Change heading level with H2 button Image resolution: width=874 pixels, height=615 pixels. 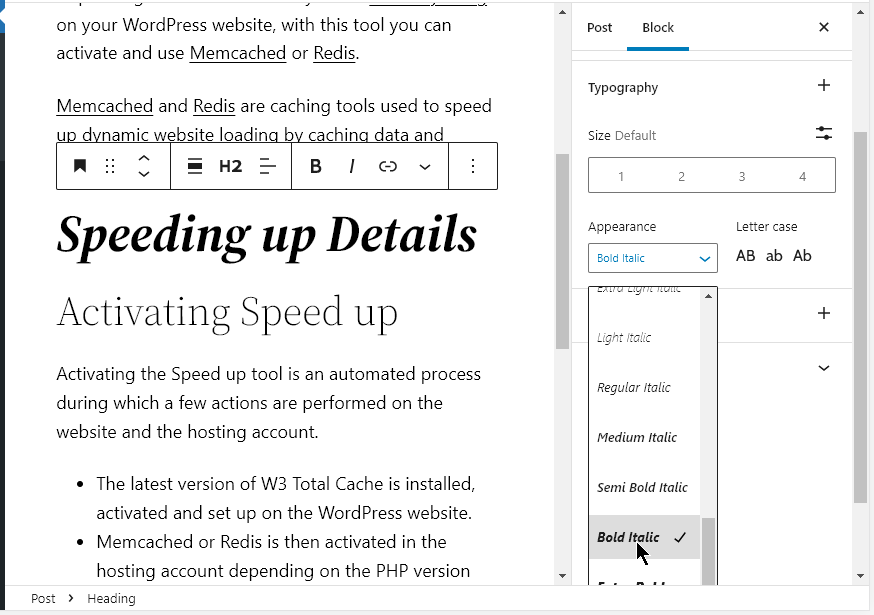[x=230, y=166]
